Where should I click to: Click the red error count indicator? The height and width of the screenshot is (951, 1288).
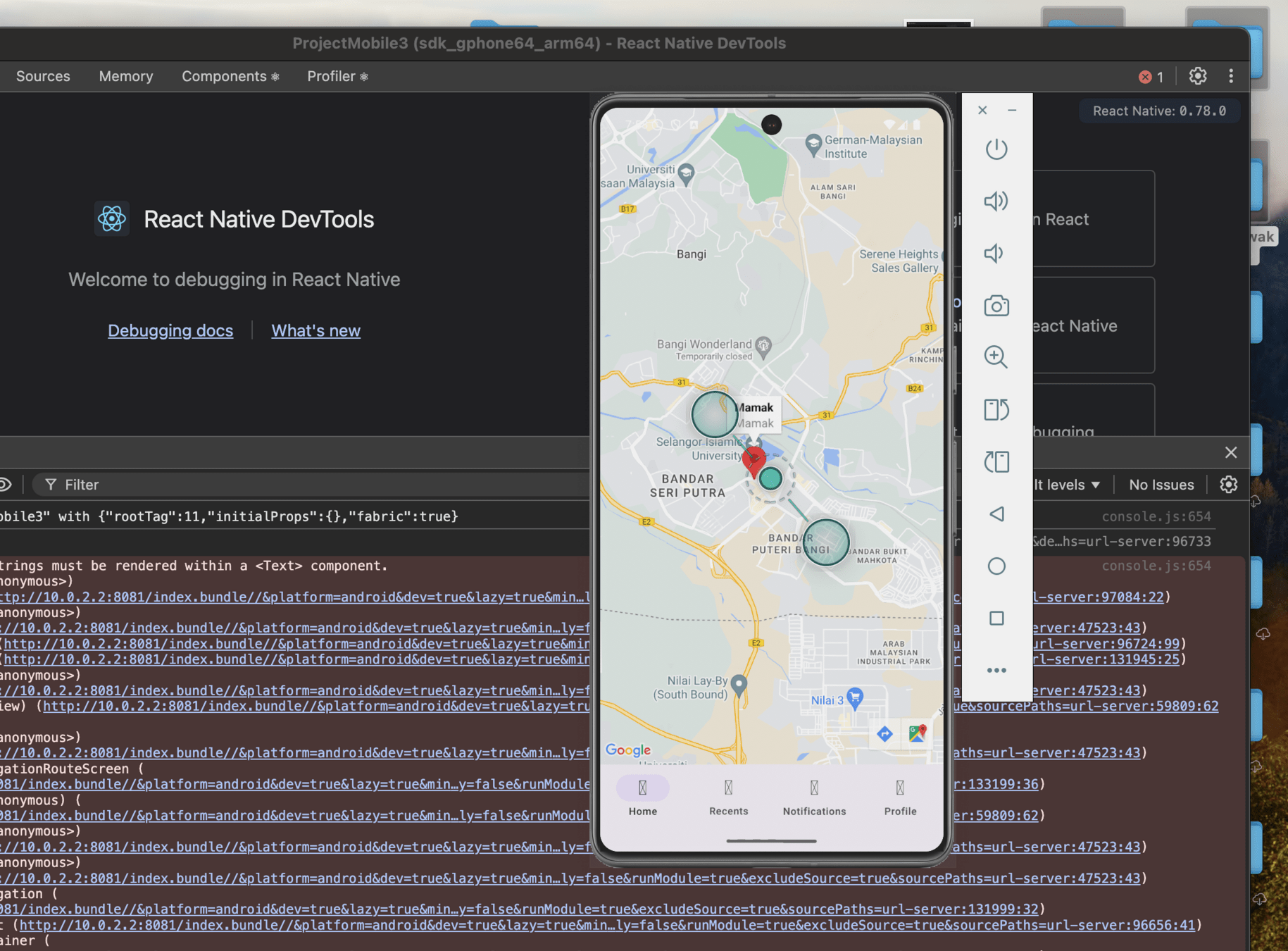(x=1151, y=77)
